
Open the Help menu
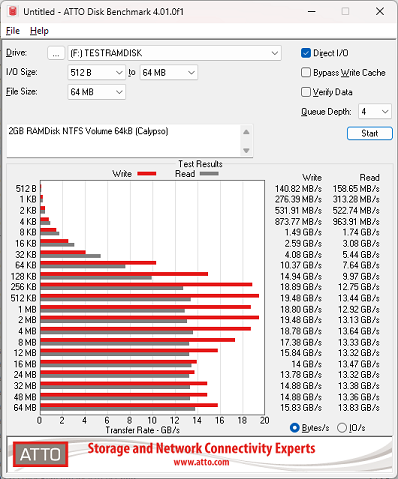point(39,31)
